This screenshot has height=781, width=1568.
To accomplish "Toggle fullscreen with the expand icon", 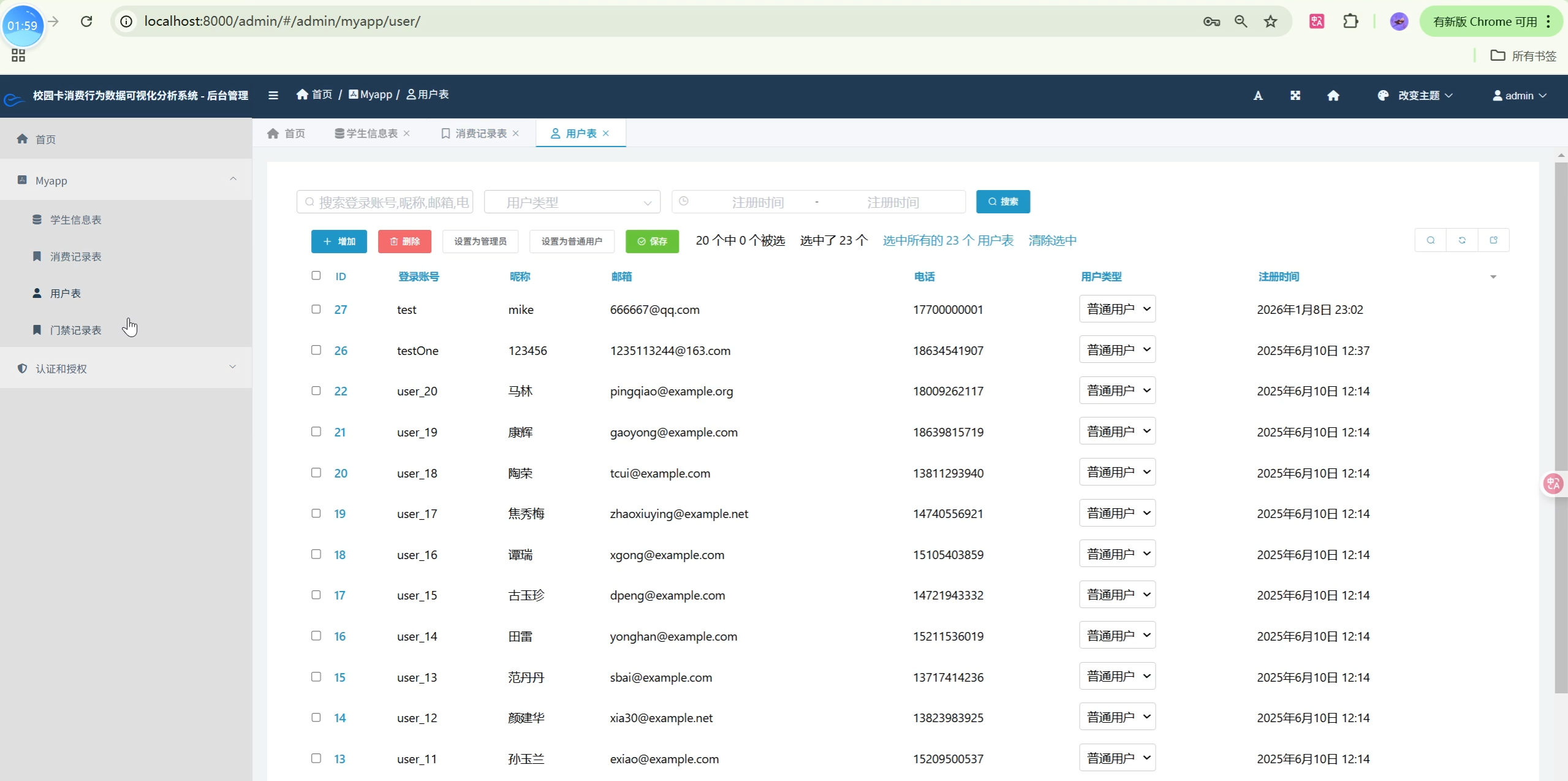I will pyautogui.click(x=1295, y=96).
